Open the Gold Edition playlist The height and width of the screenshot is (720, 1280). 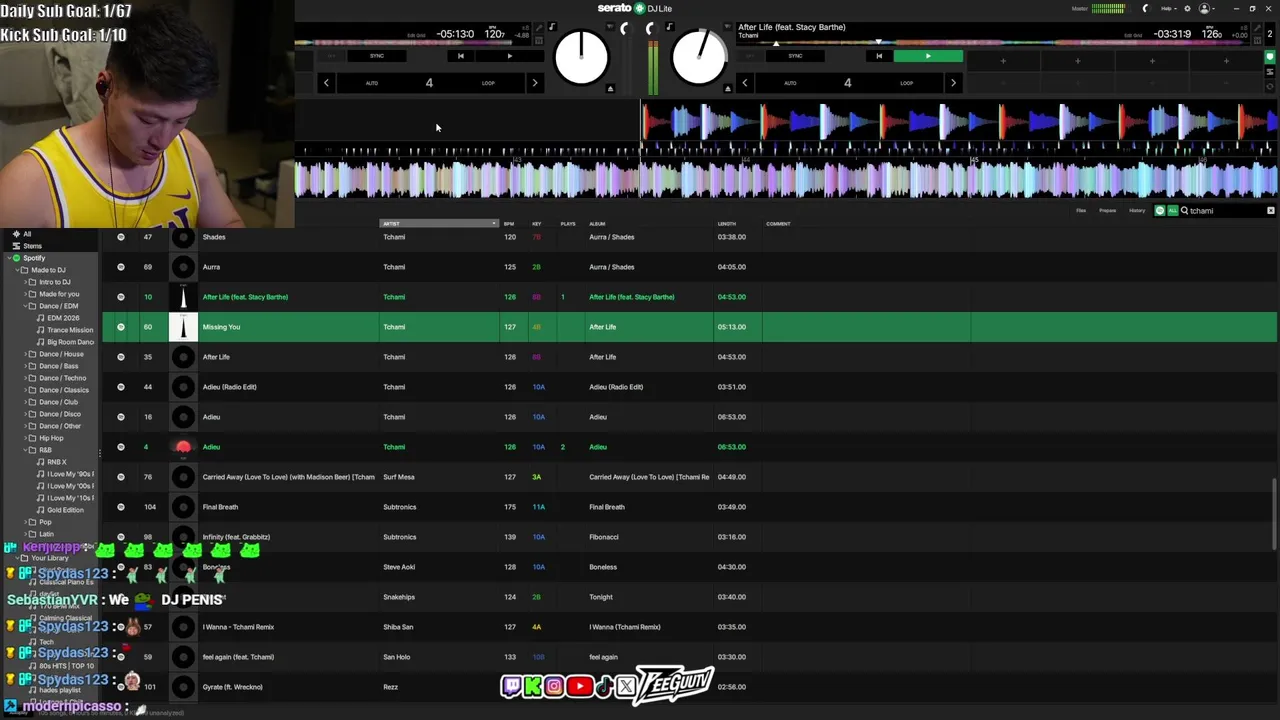pyautogui.click(x=65, y=510)
